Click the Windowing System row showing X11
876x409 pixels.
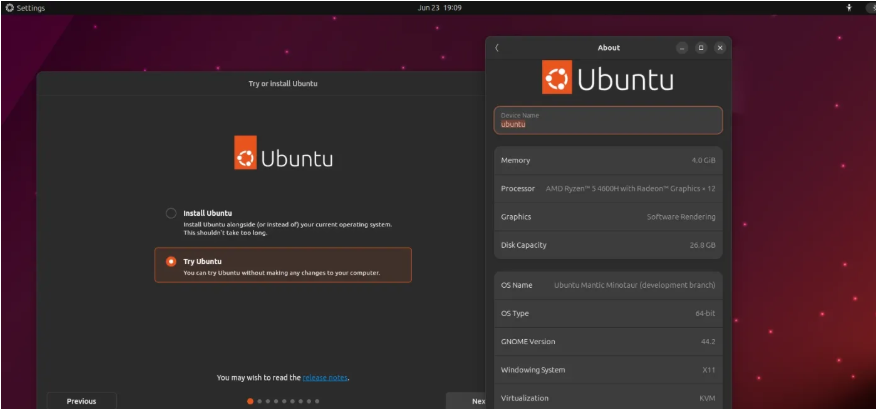point(608,370)
